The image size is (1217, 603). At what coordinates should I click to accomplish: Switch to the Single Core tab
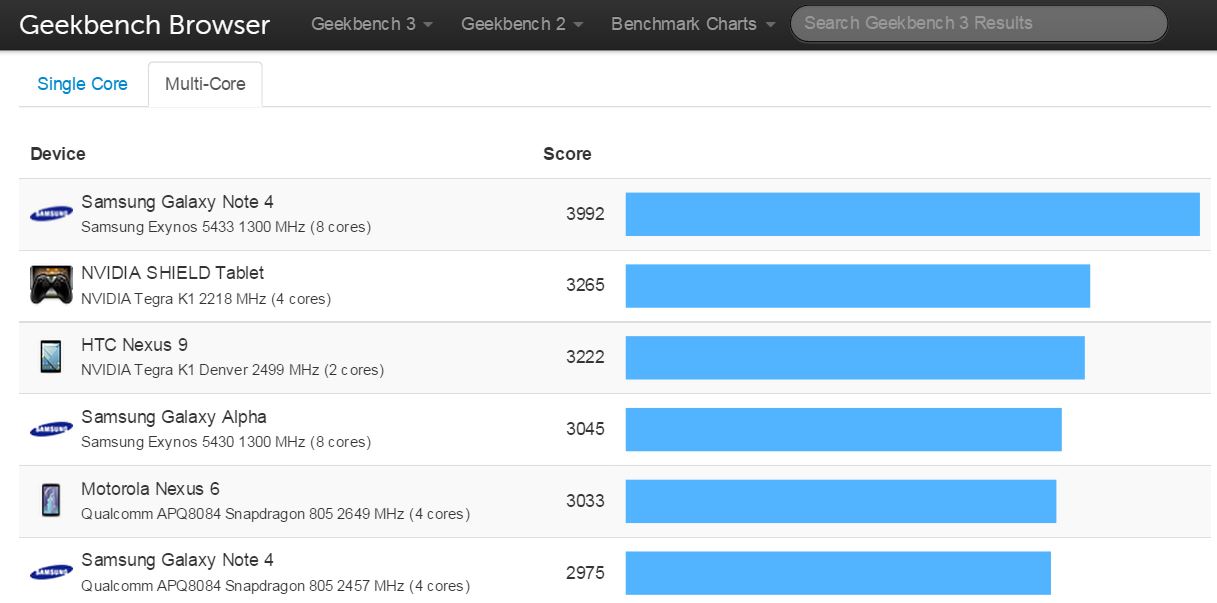click(82, 84)
